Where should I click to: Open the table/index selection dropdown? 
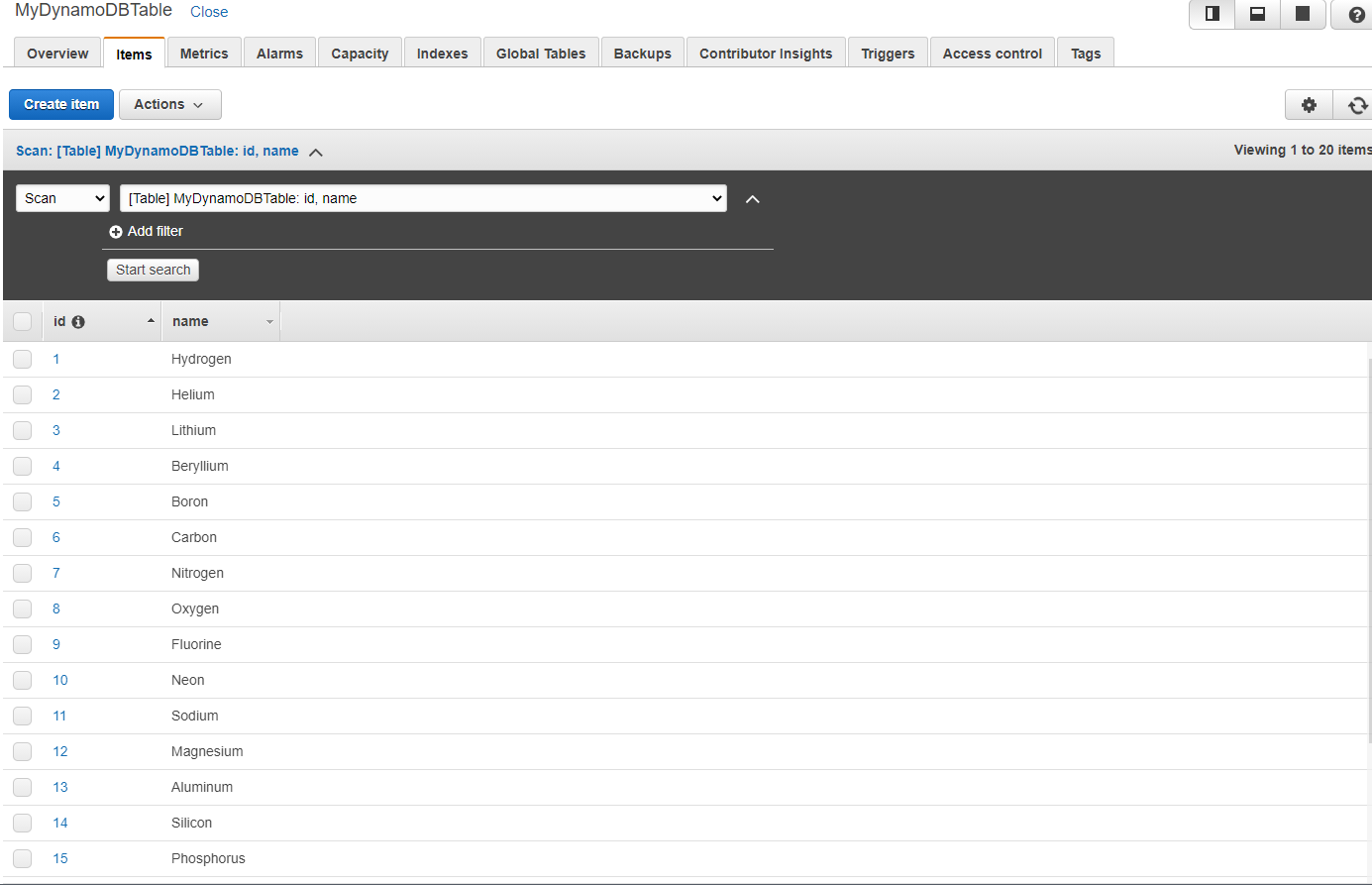coord(423,198)
